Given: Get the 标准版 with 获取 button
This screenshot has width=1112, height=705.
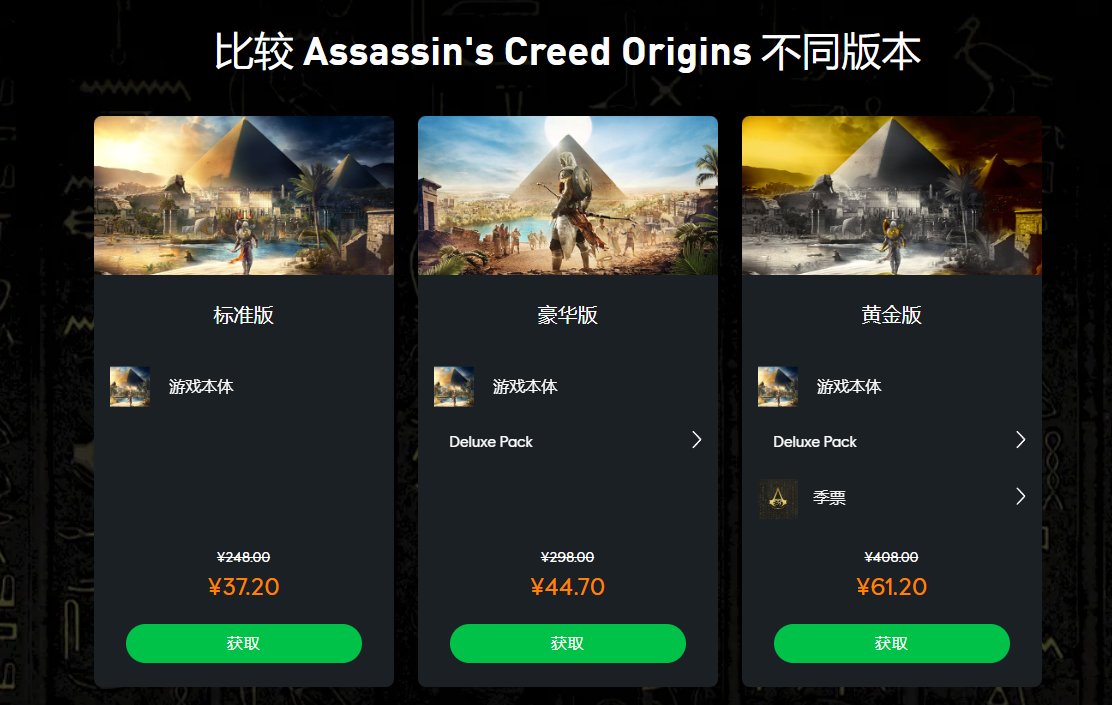Looking at the screenshot, I should click(x=244, y=643).
